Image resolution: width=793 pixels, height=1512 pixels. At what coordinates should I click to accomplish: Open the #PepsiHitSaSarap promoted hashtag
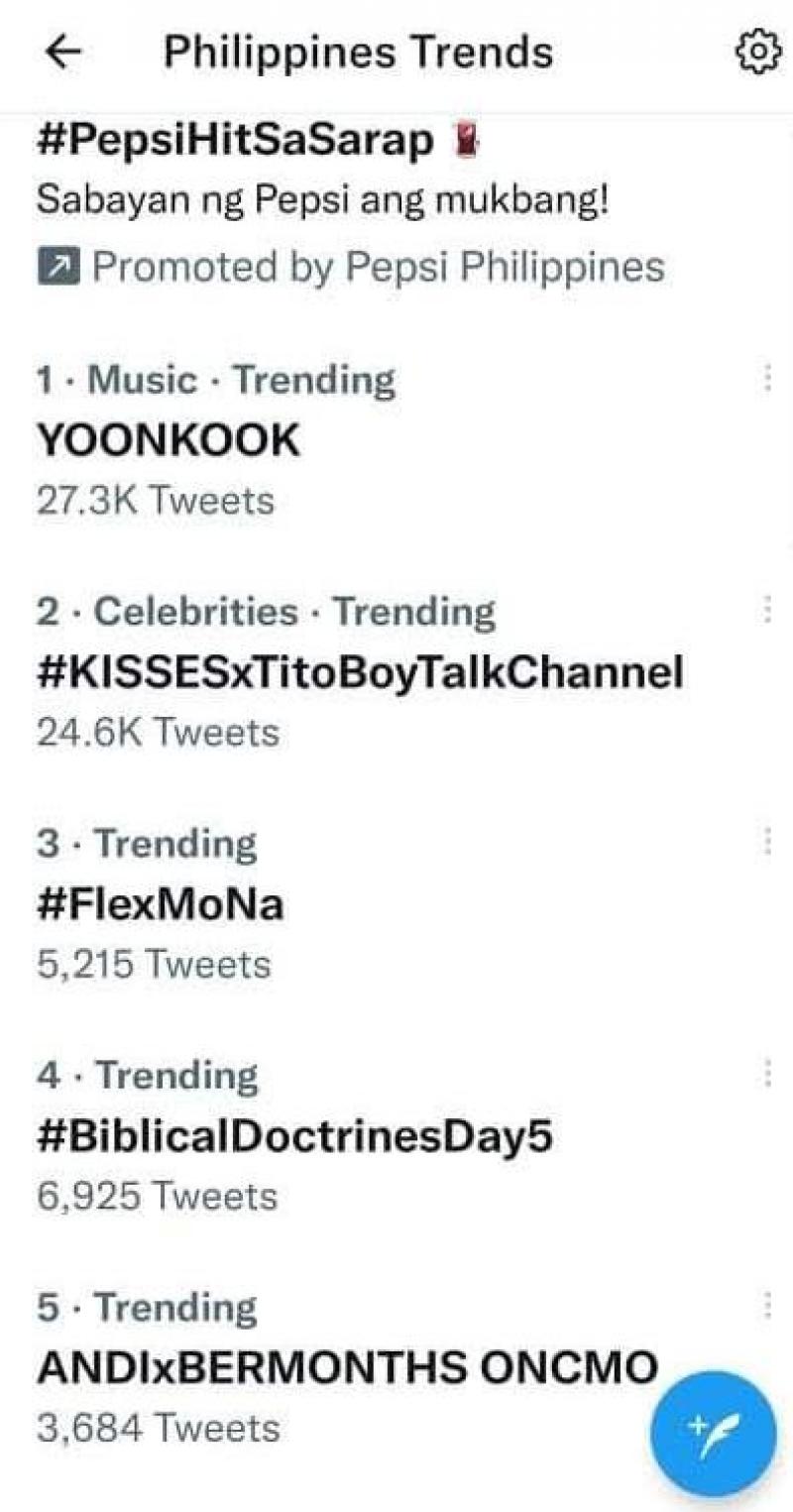pos(236,143)
